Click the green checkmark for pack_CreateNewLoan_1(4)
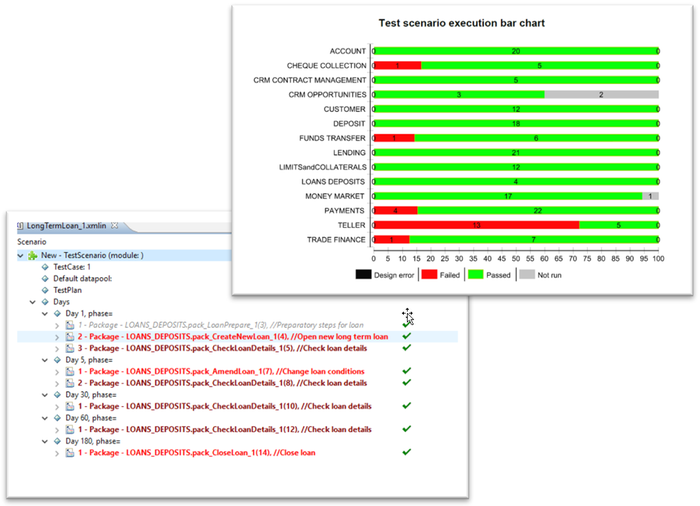The height and width of the screenshot is (506, 700). pos(406,336)
